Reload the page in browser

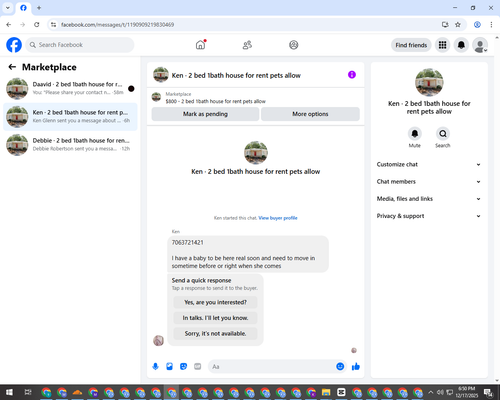37,25
